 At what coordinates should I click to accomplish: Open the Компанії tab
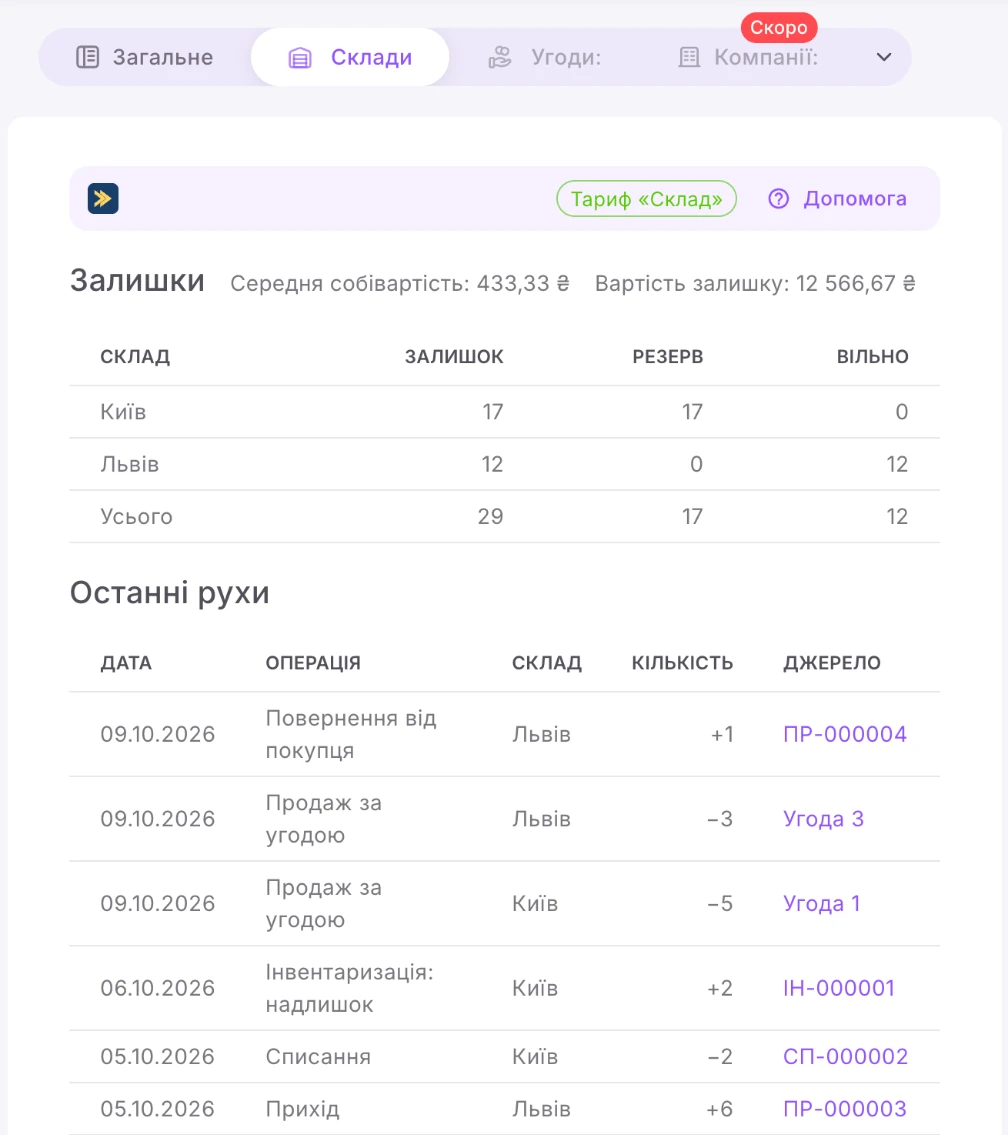(749, 57)
